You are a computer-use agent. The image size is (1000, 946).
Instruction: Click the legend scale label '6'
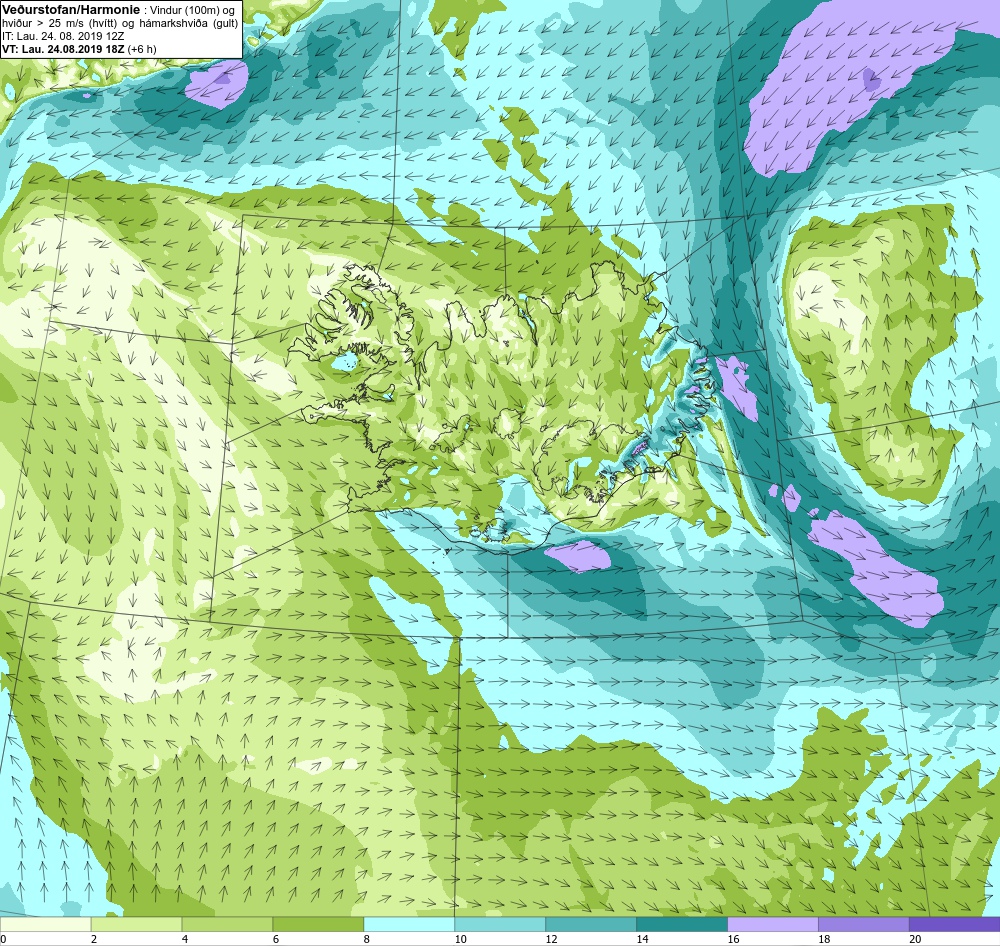tap(276, 939)
